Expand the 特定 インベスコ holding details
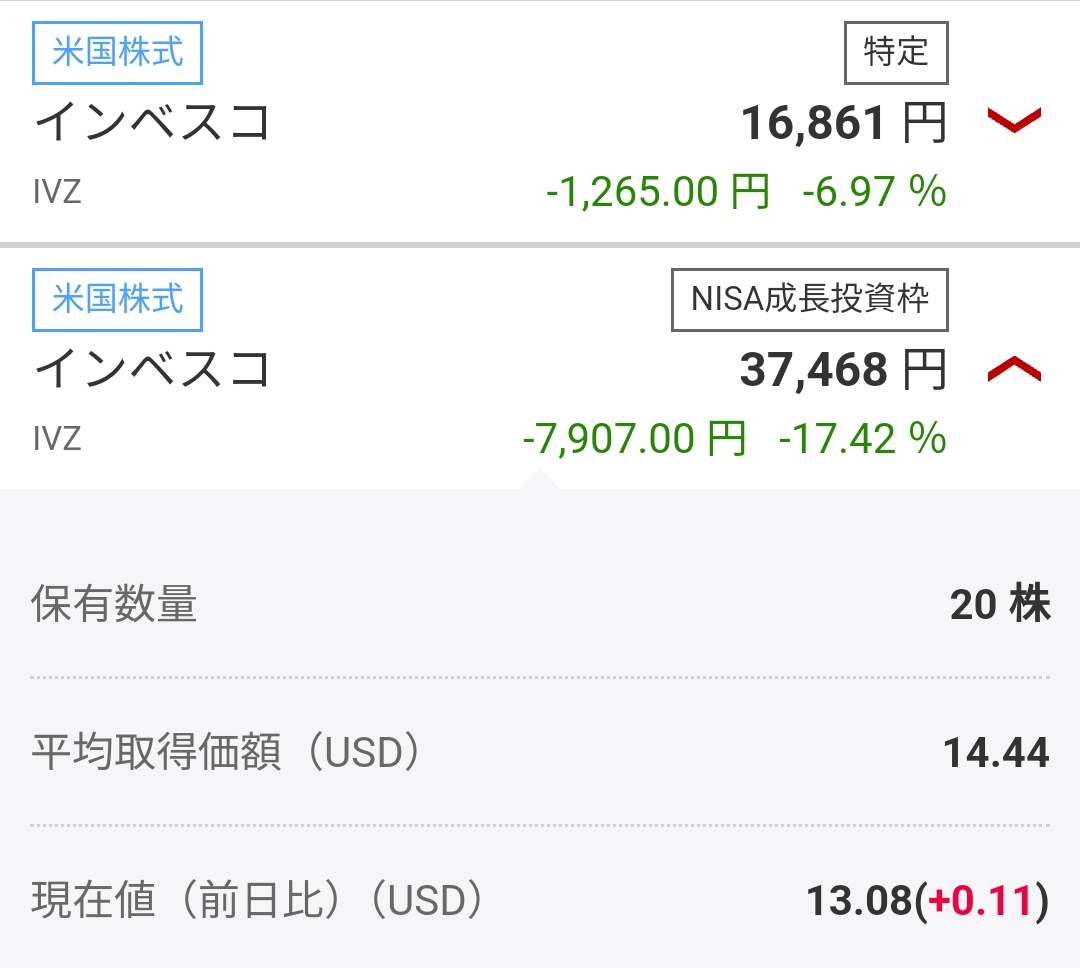1080x968 pixels. coord(1014,120)
